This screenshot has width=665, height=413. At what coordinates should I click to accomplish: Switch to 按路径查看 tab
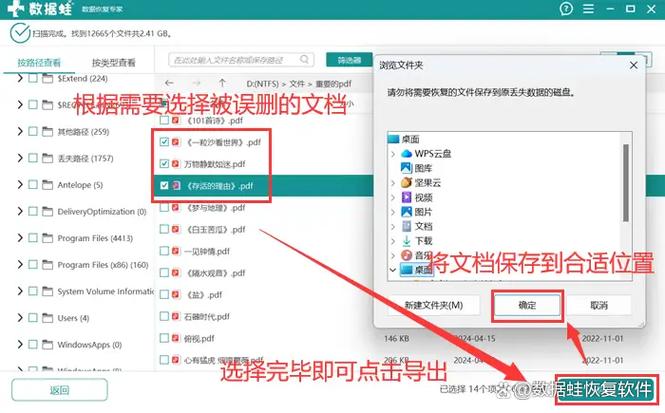(x=39, y=63)
